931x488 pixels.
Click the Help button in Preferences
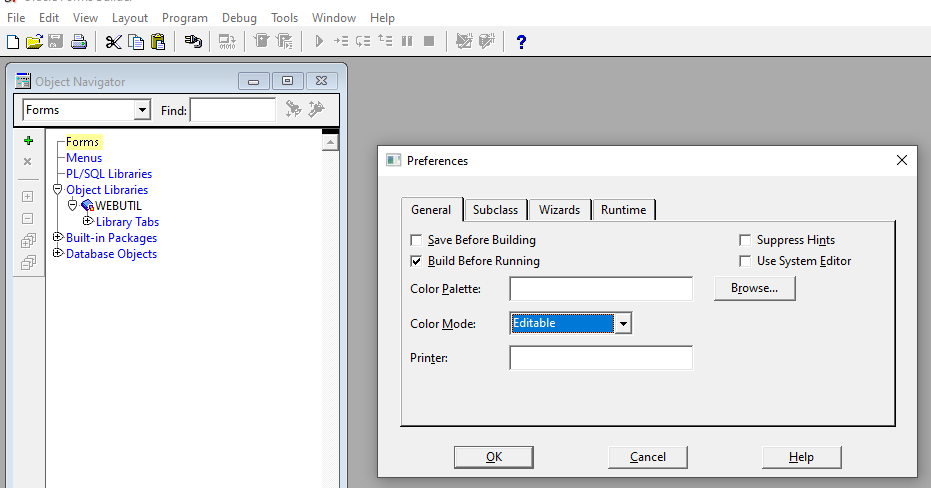[802, 457]
